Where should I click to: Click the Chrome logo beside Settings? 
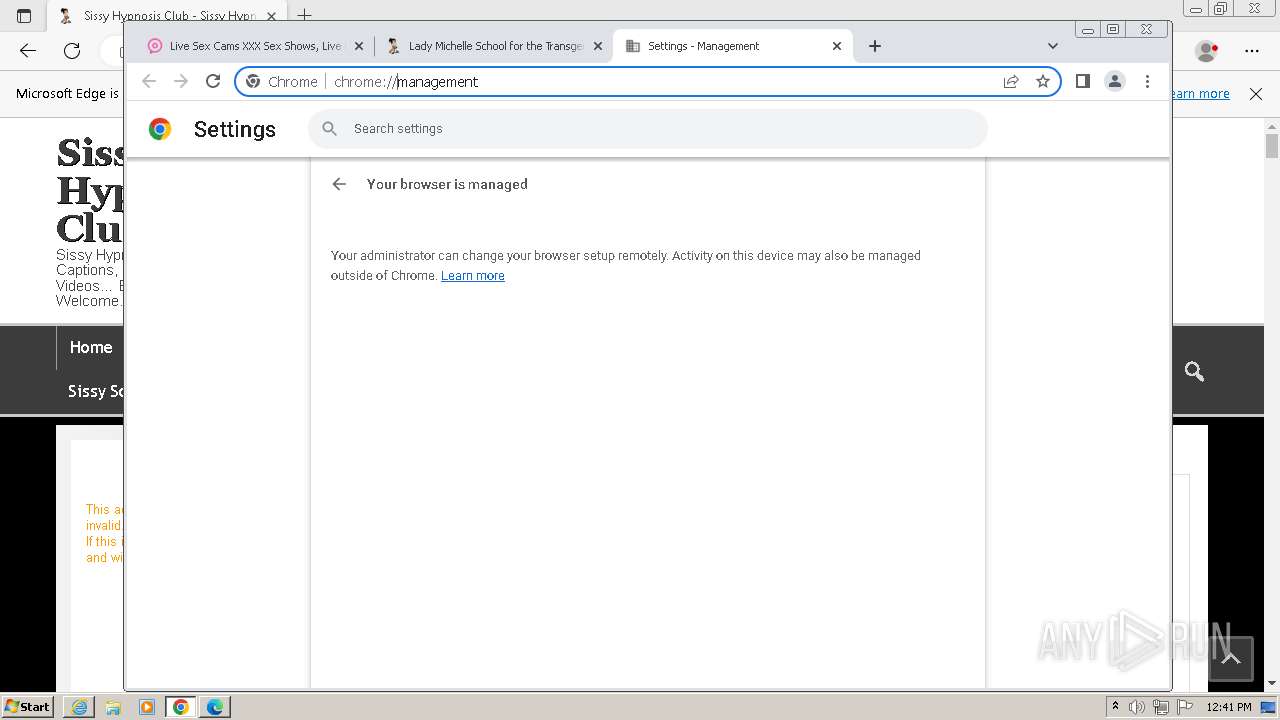[x=160, y=129]
